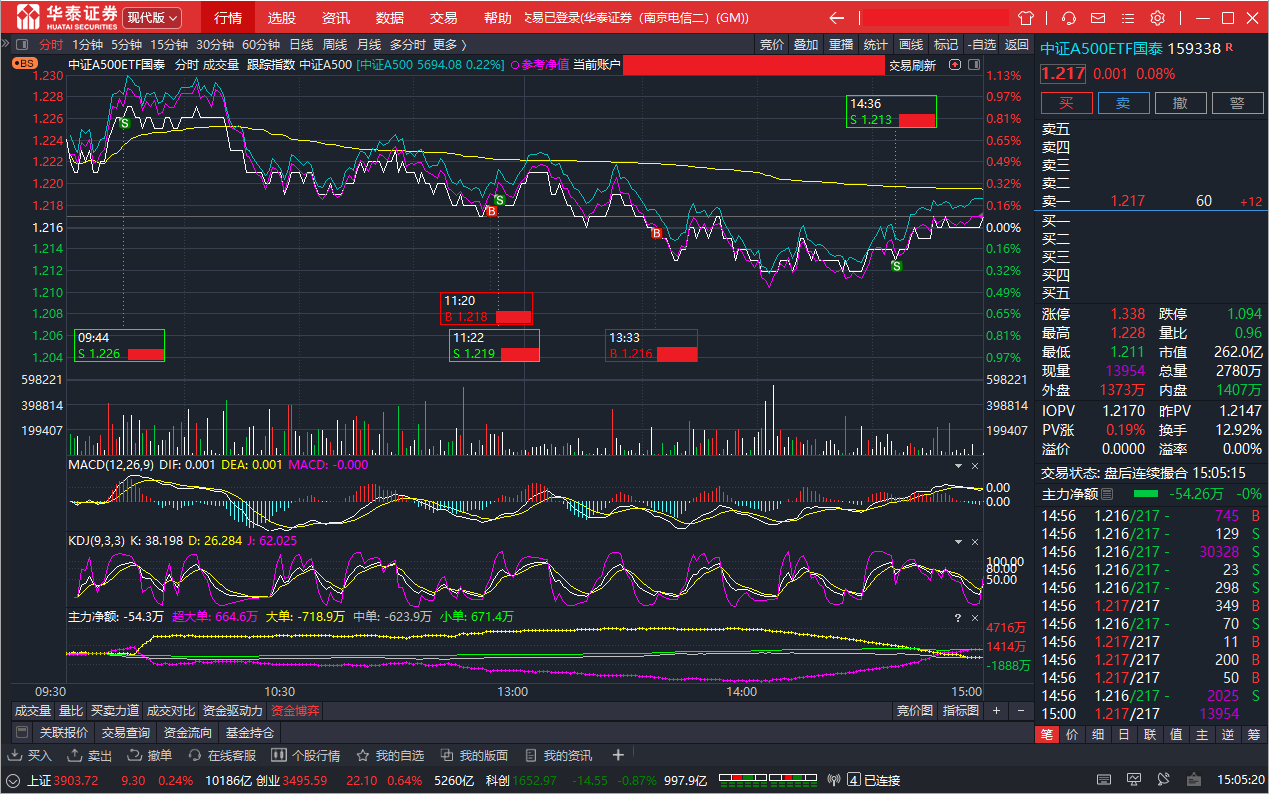Open the skin theme shirt icon
The width and height of the screenshot is (1269, 794).
[x=1026, y=18]
